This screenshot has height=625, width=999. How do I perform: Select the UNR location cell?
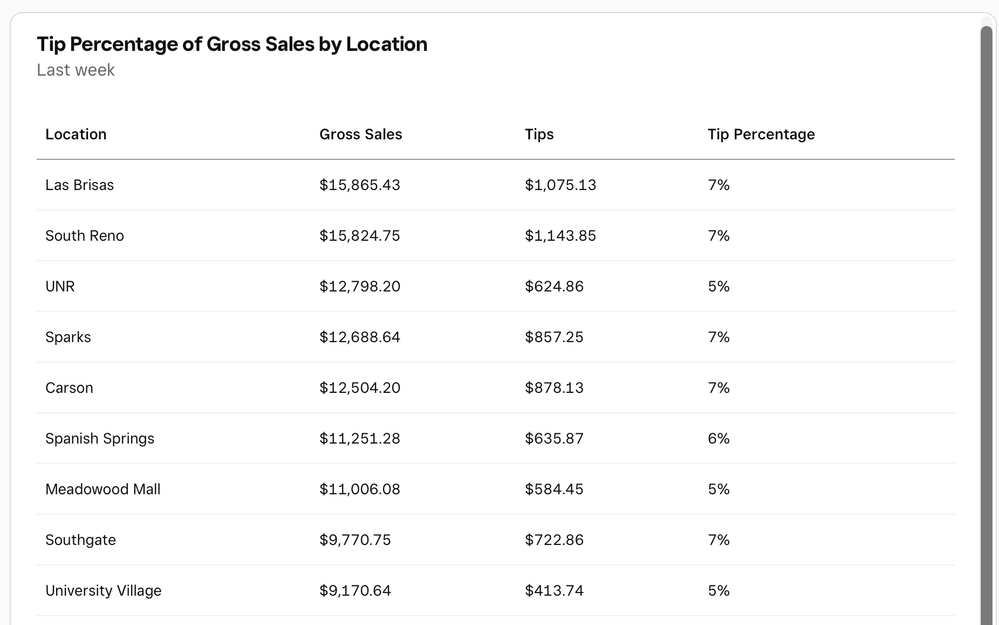point(60,287)
